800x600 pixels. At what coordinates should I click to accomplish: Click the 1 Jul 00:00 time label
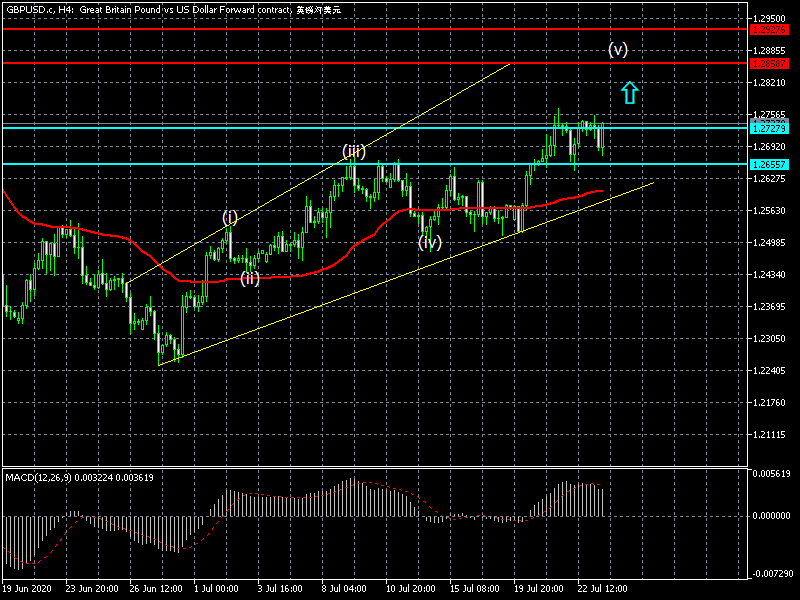[216, 588]
